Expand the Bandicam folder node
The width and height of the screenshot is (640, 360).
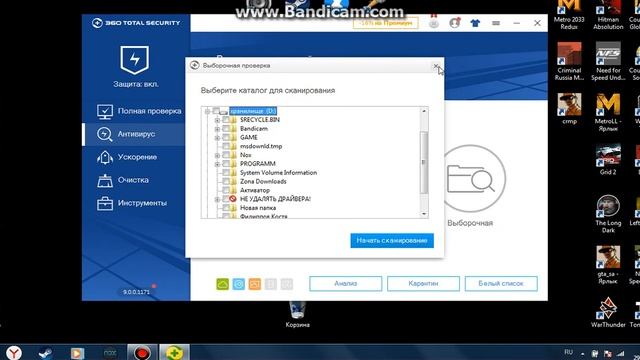click(217, 129)
